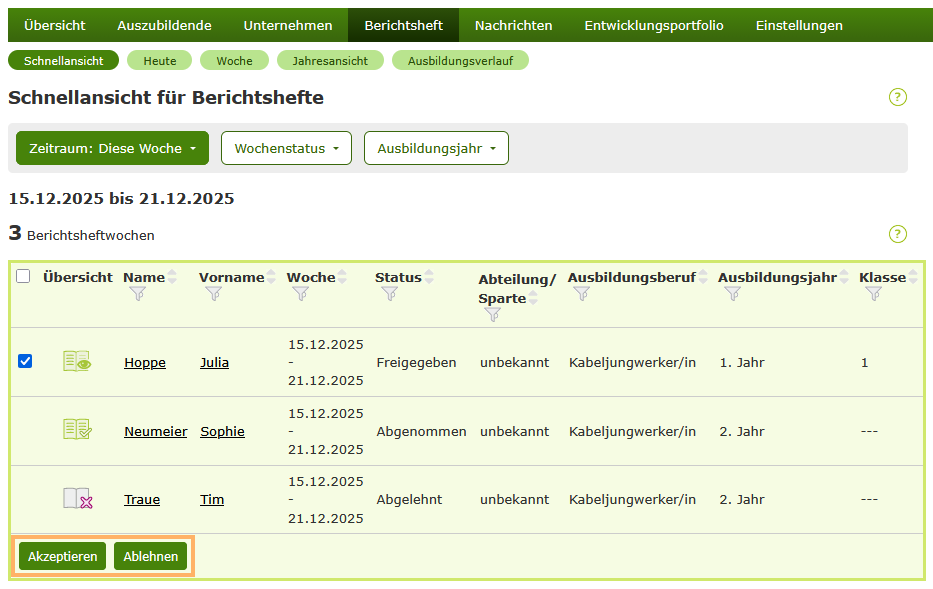Click the help icon next to Schnellansicht heading
The width and height of the screenshot is (933, 589).
coord(897,97)
